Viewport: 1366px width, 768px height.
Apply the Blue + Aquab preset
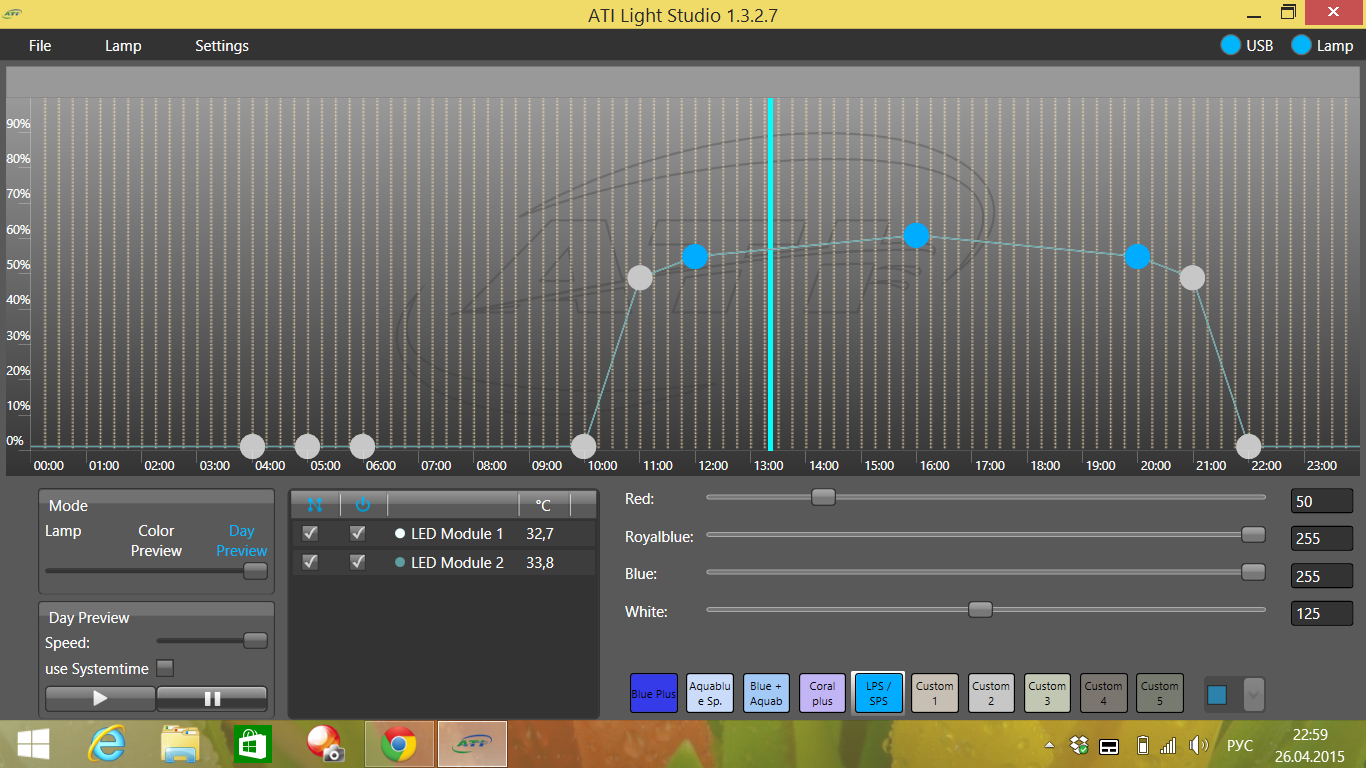[766, 693]
